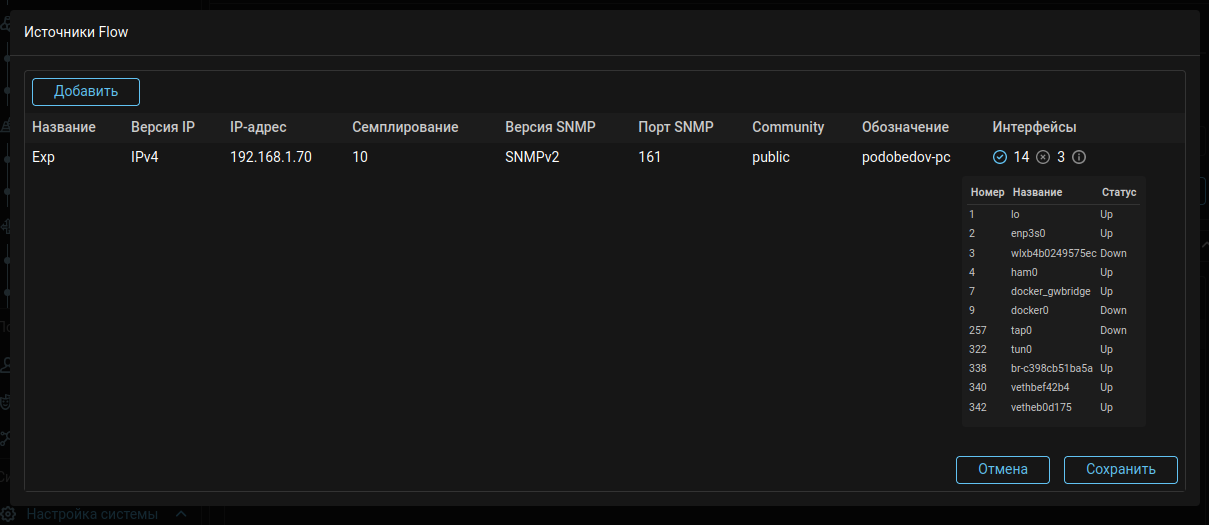Viewport: 1209px width, 525px height.
Task: Click the SNMPv2 version cell
Action: tap(532, 157)
